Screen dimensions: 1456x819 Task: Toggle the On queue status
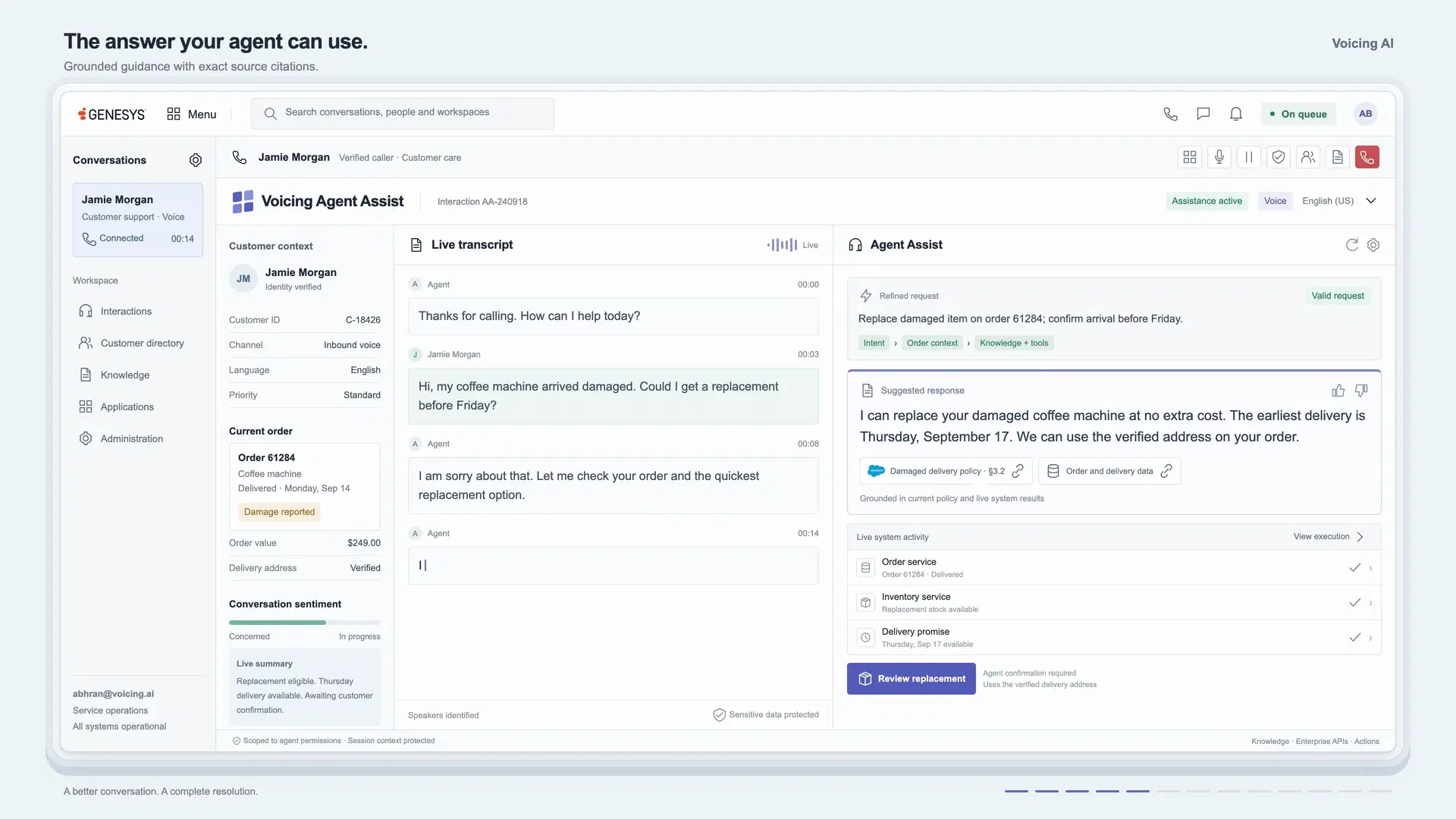tap(1298, 114)
